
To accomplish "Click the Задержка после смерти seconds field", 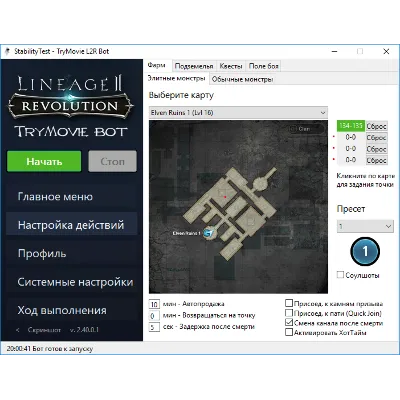I will pos(154,327).
